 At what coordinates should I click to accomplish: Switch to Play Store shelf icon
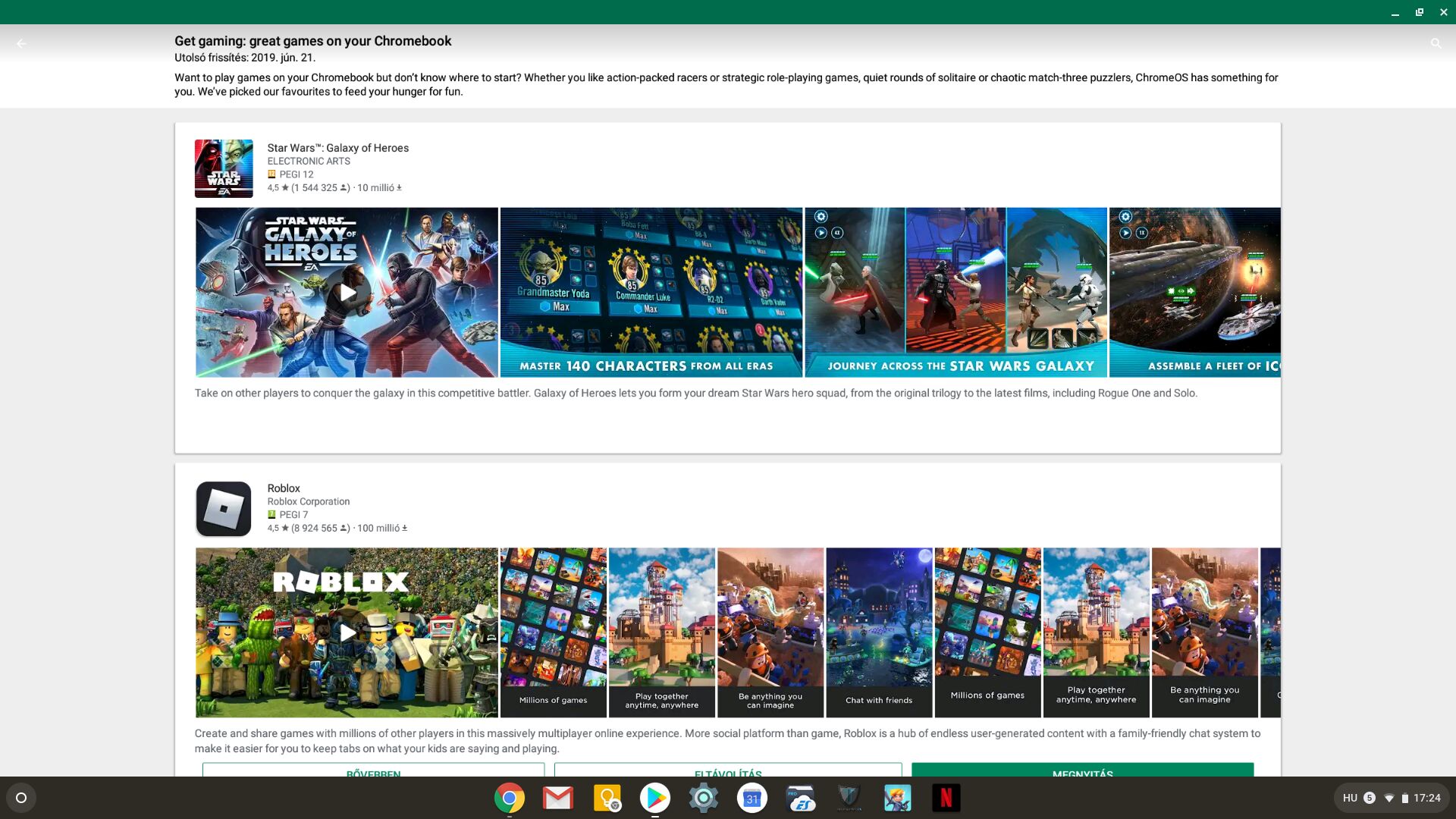pos(655,798)
